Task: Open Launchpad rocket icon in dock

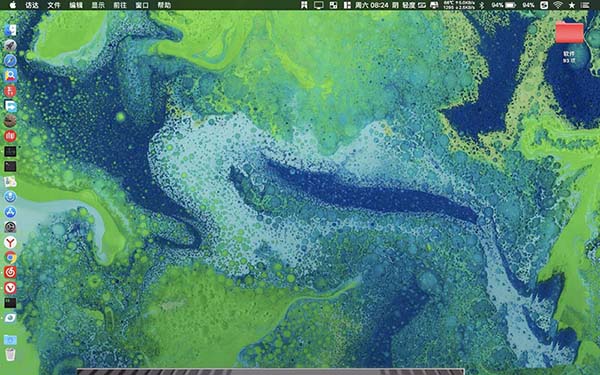Action: click(x=10, y=46)
